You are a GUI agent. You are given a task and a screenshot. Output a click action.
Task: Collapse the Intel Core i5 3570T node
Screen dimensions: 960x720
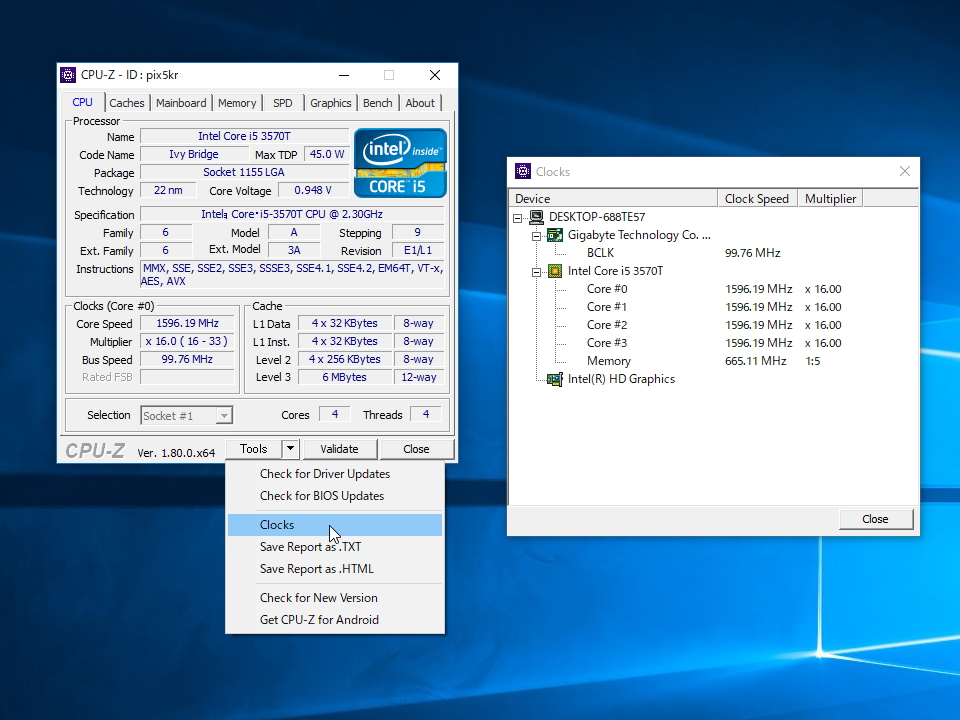(537, 271)
